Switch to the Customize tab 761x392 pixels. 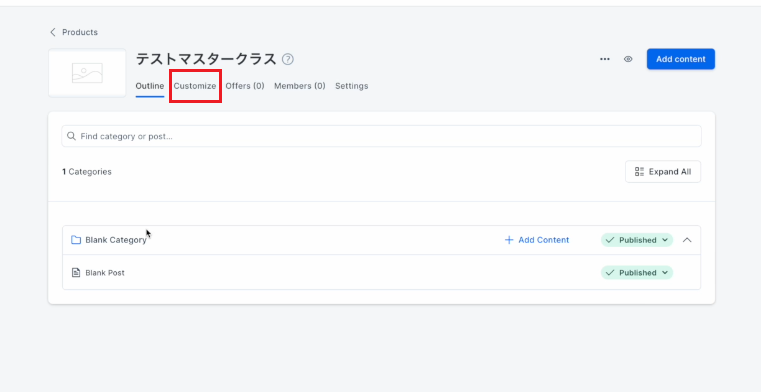195,86
